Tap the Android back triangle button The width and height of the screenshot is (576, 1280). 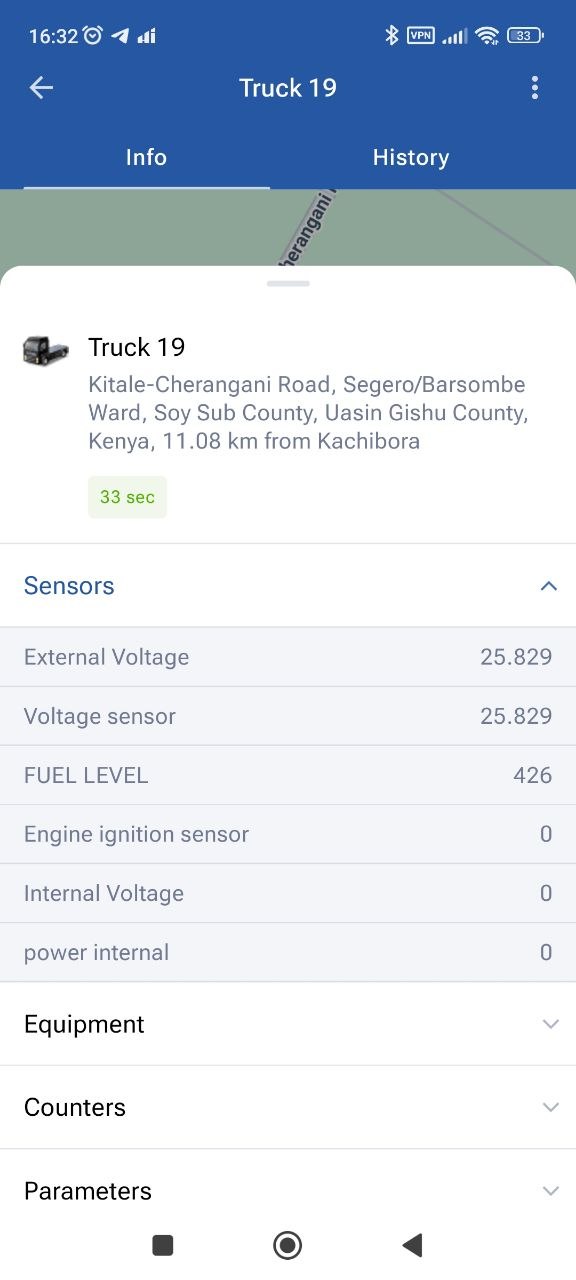coord(412,1245)
